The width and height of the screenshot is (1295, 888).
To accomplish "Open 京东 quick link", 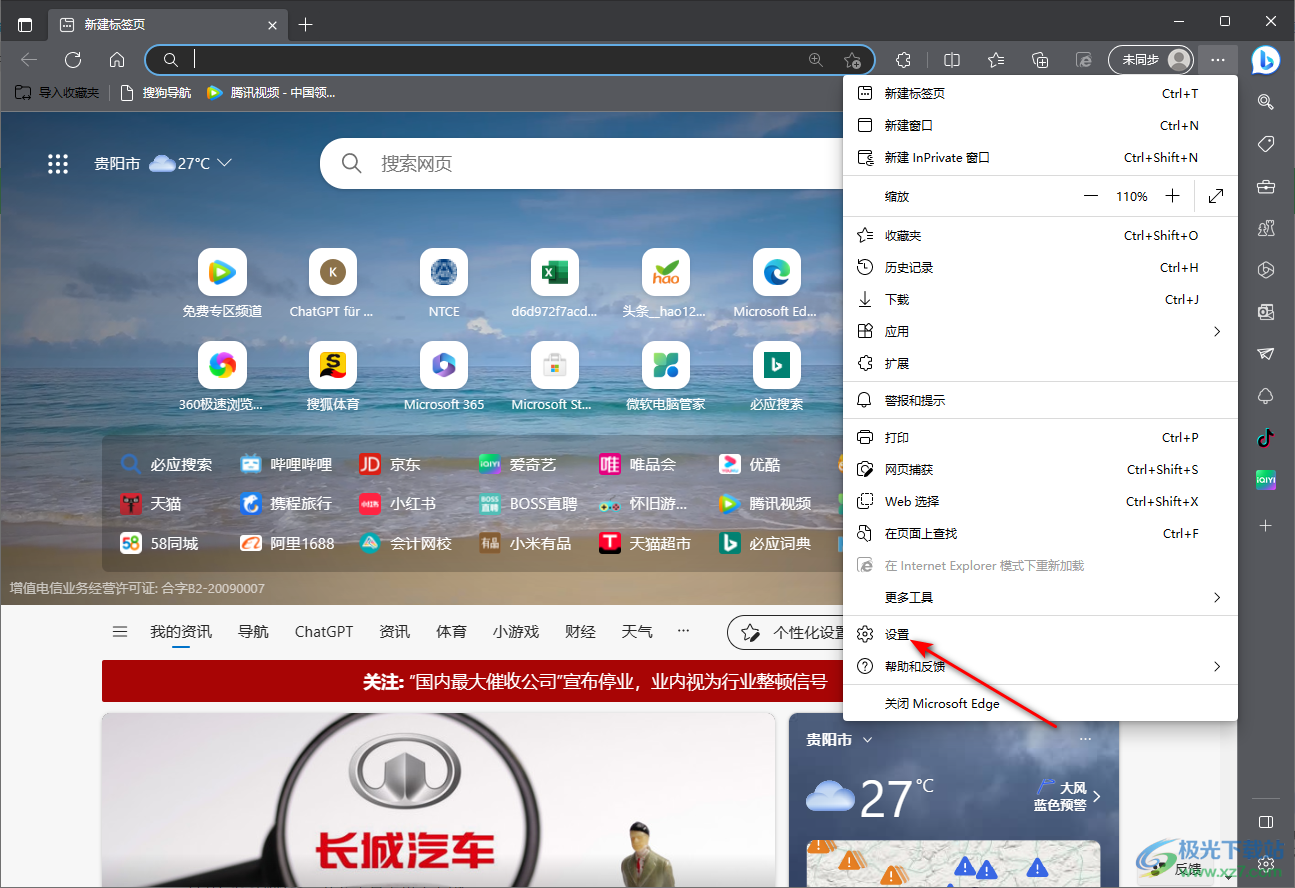I will [x=390, y=465].
